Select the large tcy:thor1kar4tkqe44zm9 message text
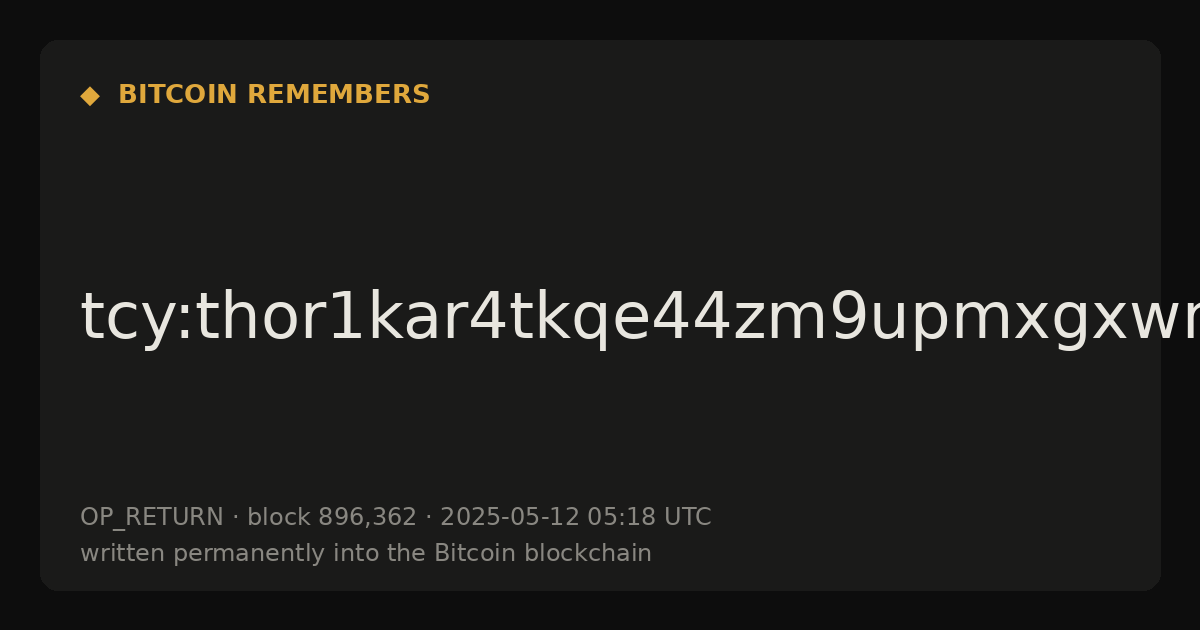This screenshot has width=1200, height=630. click(x=640, y=318)
